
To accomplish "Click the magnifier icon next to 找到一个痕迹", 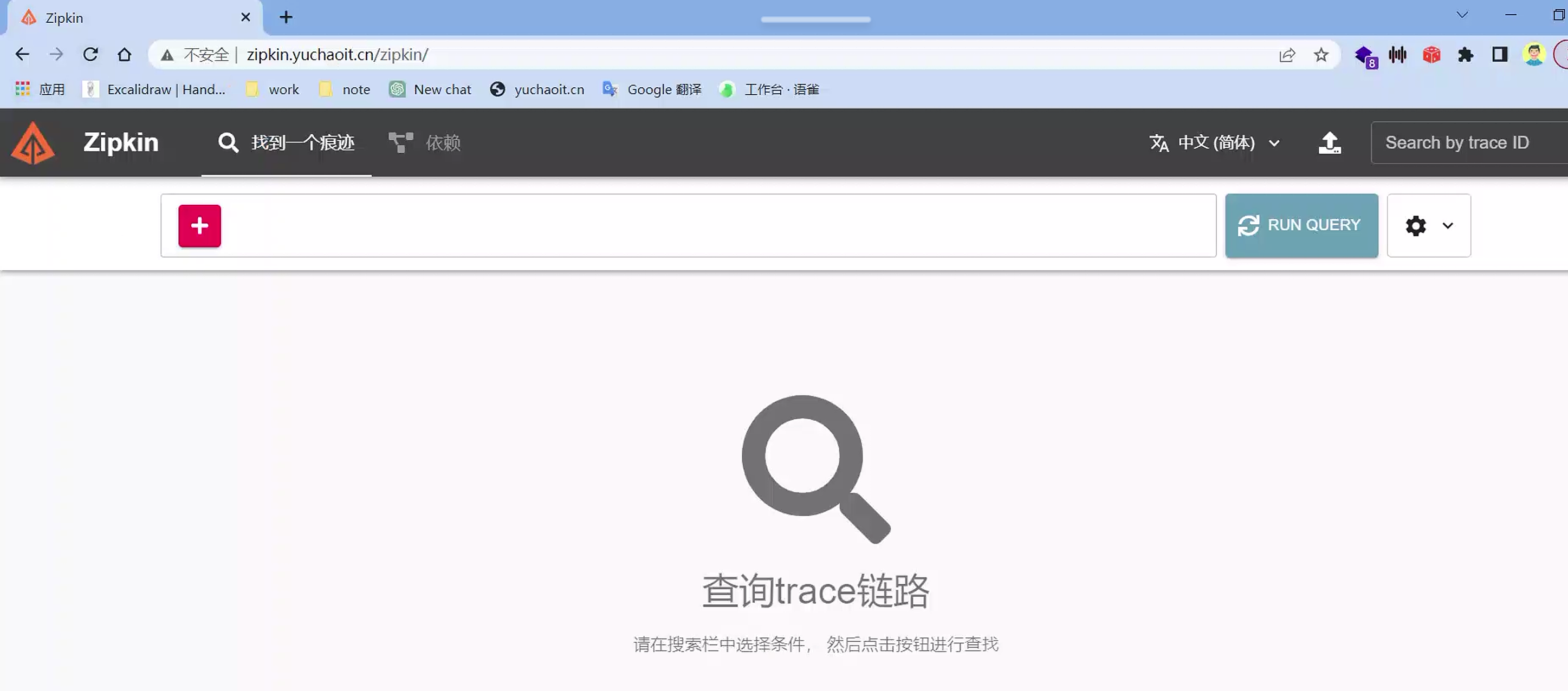I will [x=228, y=142].
